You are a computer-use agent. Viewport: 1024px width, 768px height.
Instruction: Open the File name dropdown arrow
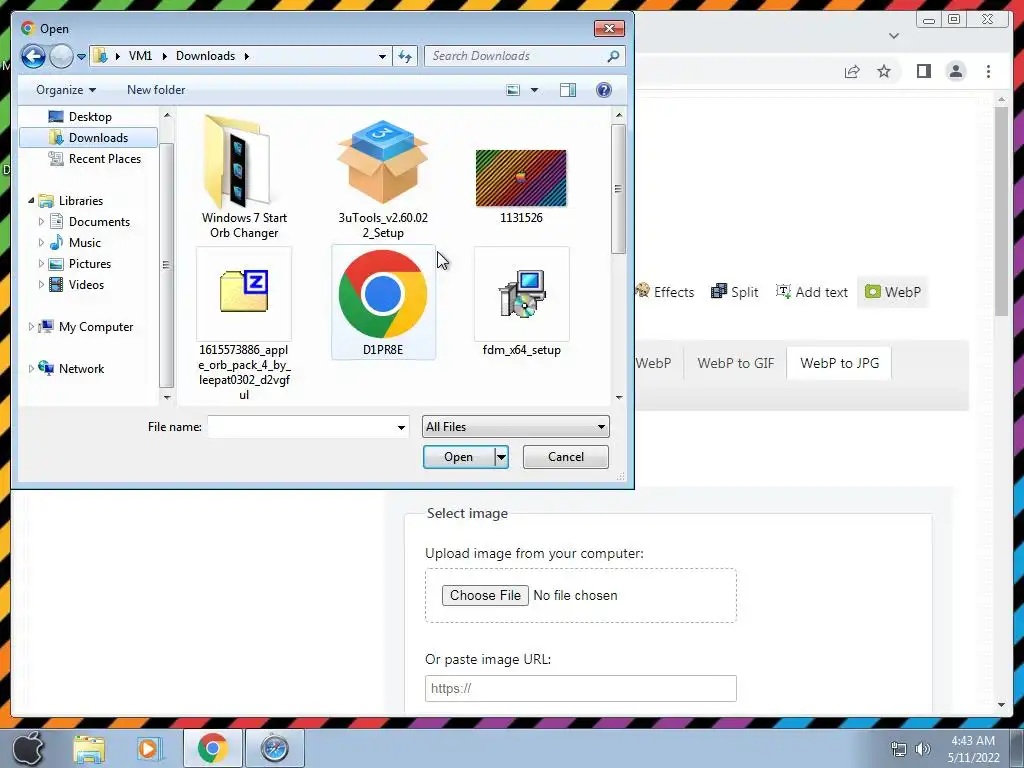(401, 427)
